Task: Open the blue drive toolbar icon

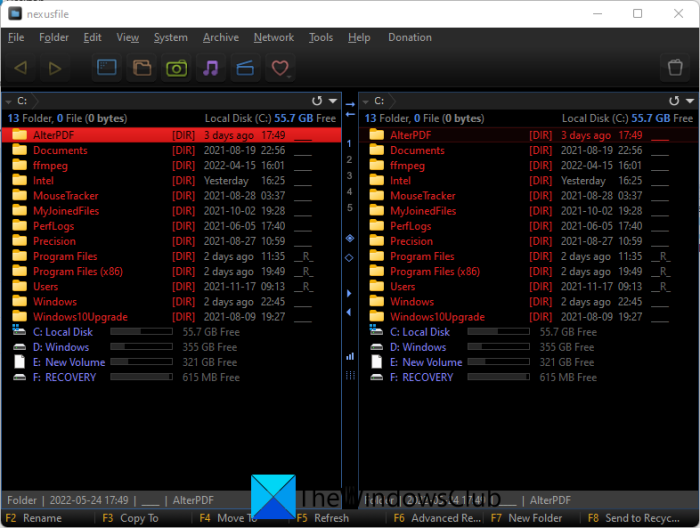Action: (245, 68)
